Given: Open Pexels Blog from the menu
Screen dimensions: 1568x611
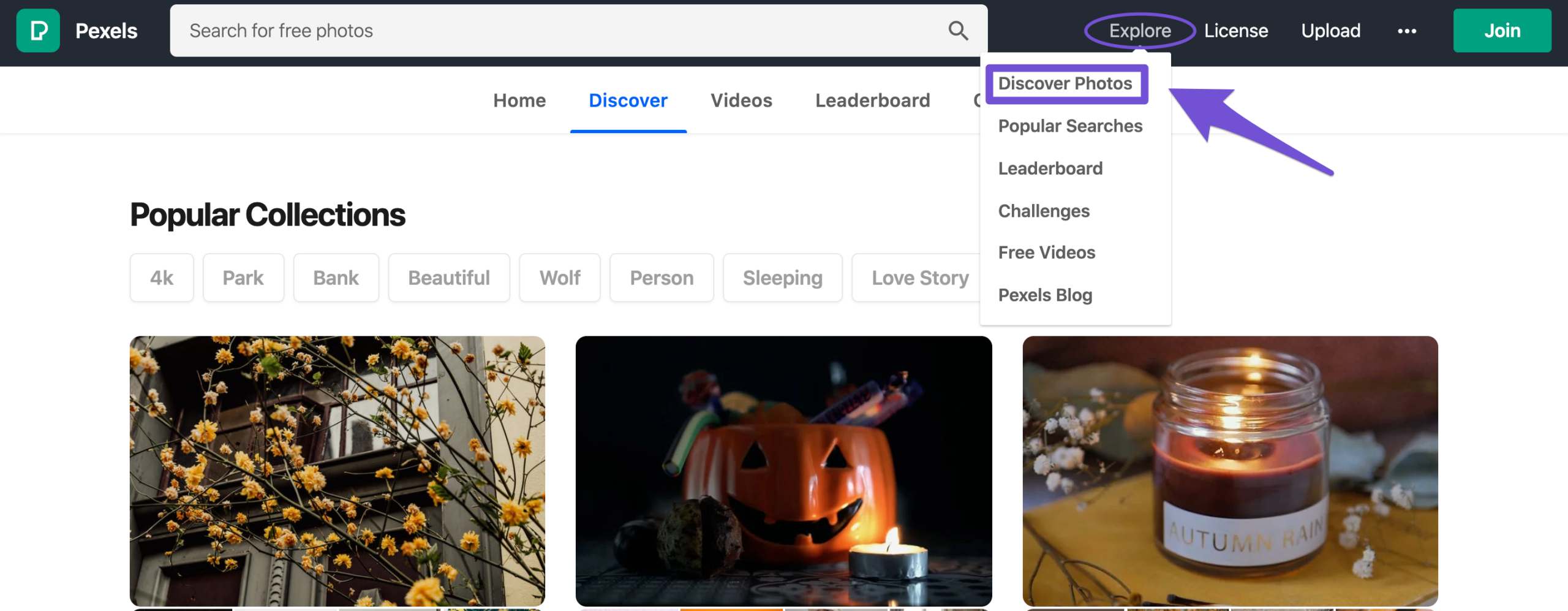Looking at the screenshot, I should 1045,295.
